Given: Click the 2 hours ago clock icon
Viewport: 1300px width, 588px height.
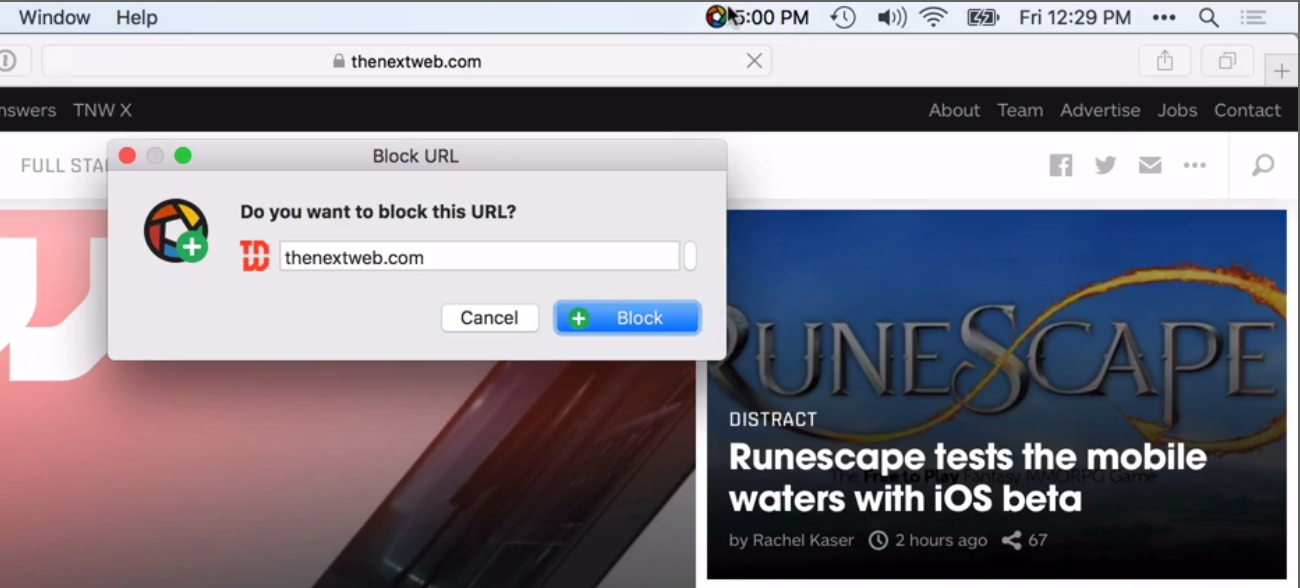Looking at the screenshot, I should (x=878, y=540).
